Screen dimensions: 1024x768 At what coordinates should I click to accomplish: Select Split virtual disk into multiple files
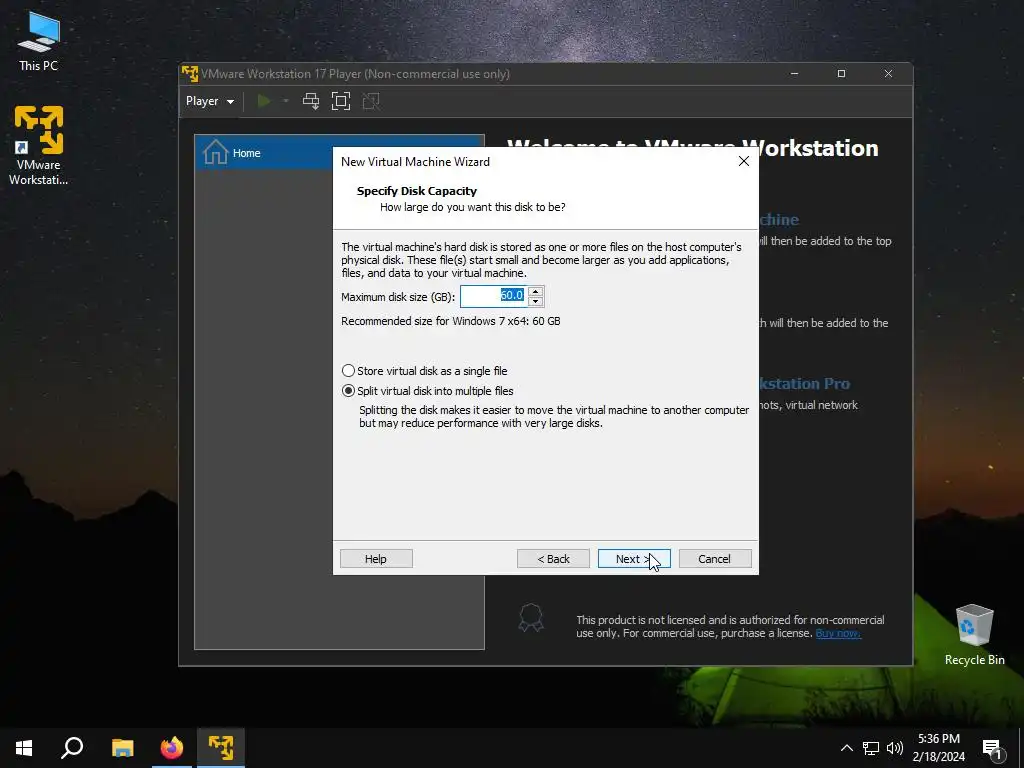pyautogui.click(x=428, y=391)
